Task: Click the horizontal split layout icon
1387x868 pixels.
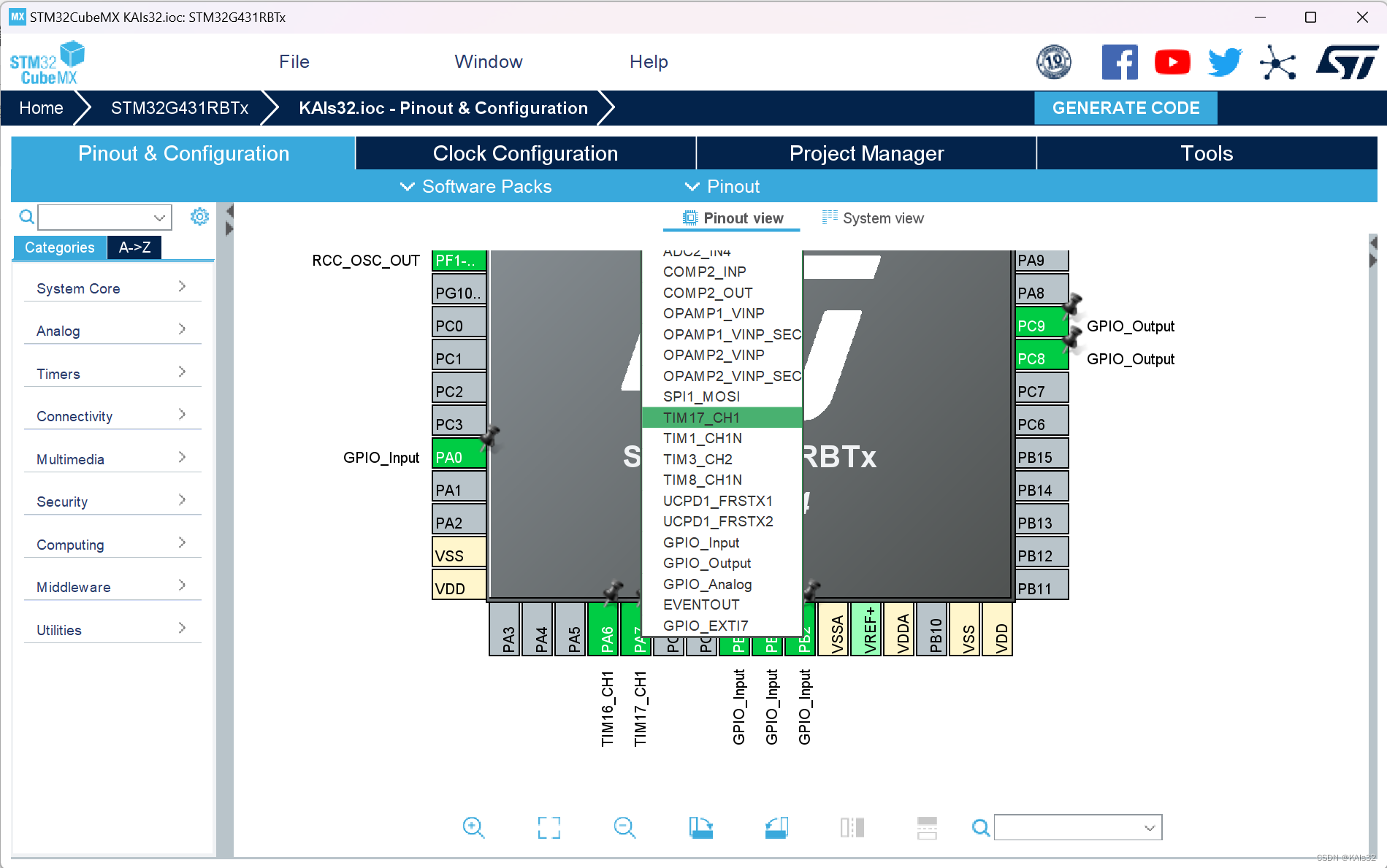Action: pos(927,827)
